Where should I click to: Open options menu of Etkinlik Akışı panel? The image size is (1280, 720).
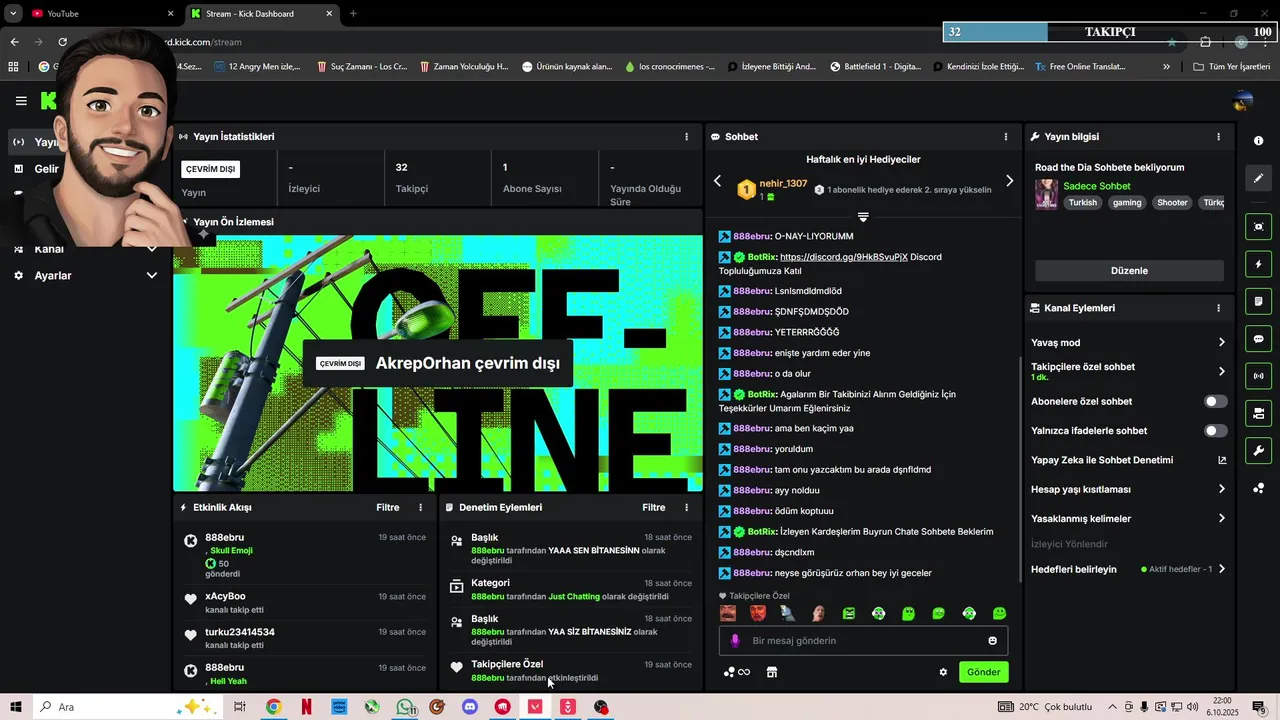pyautogui.click(x=420, y=508)
